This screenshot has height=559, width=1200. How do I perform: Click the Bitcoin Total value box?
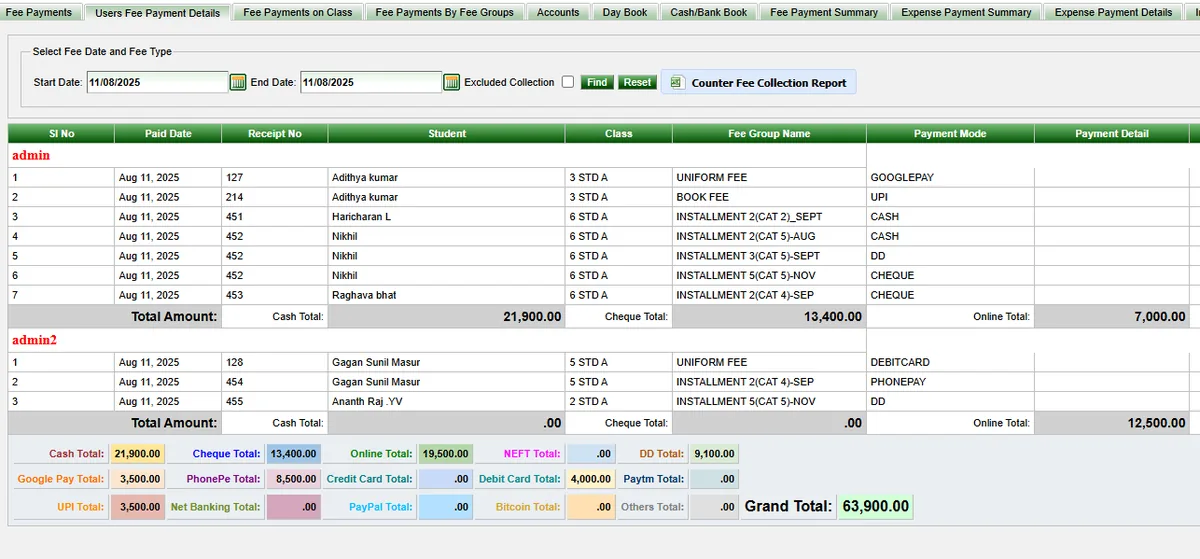[x=590, y=507]
